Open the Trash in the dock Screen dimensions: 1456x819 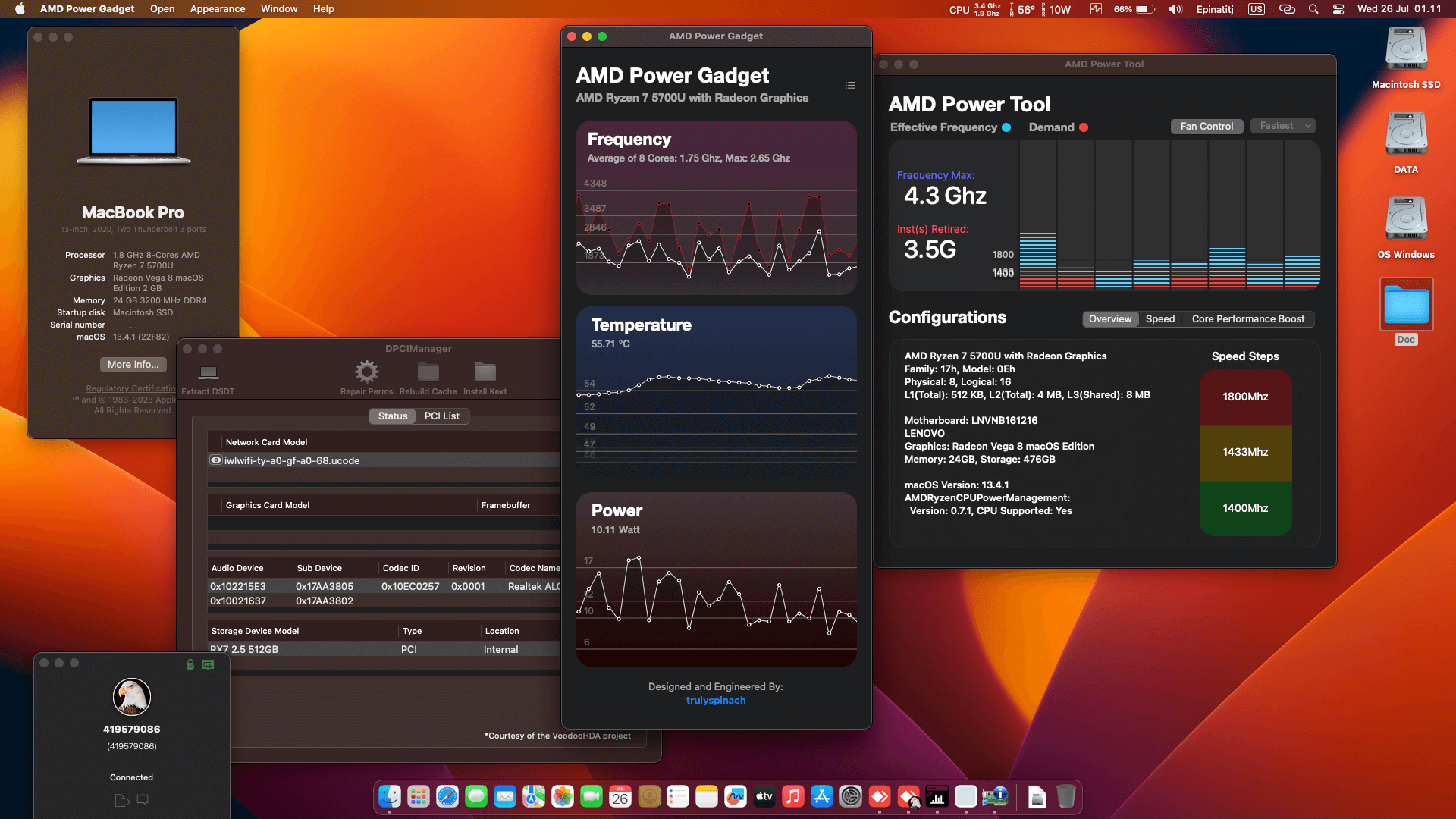1066,796
